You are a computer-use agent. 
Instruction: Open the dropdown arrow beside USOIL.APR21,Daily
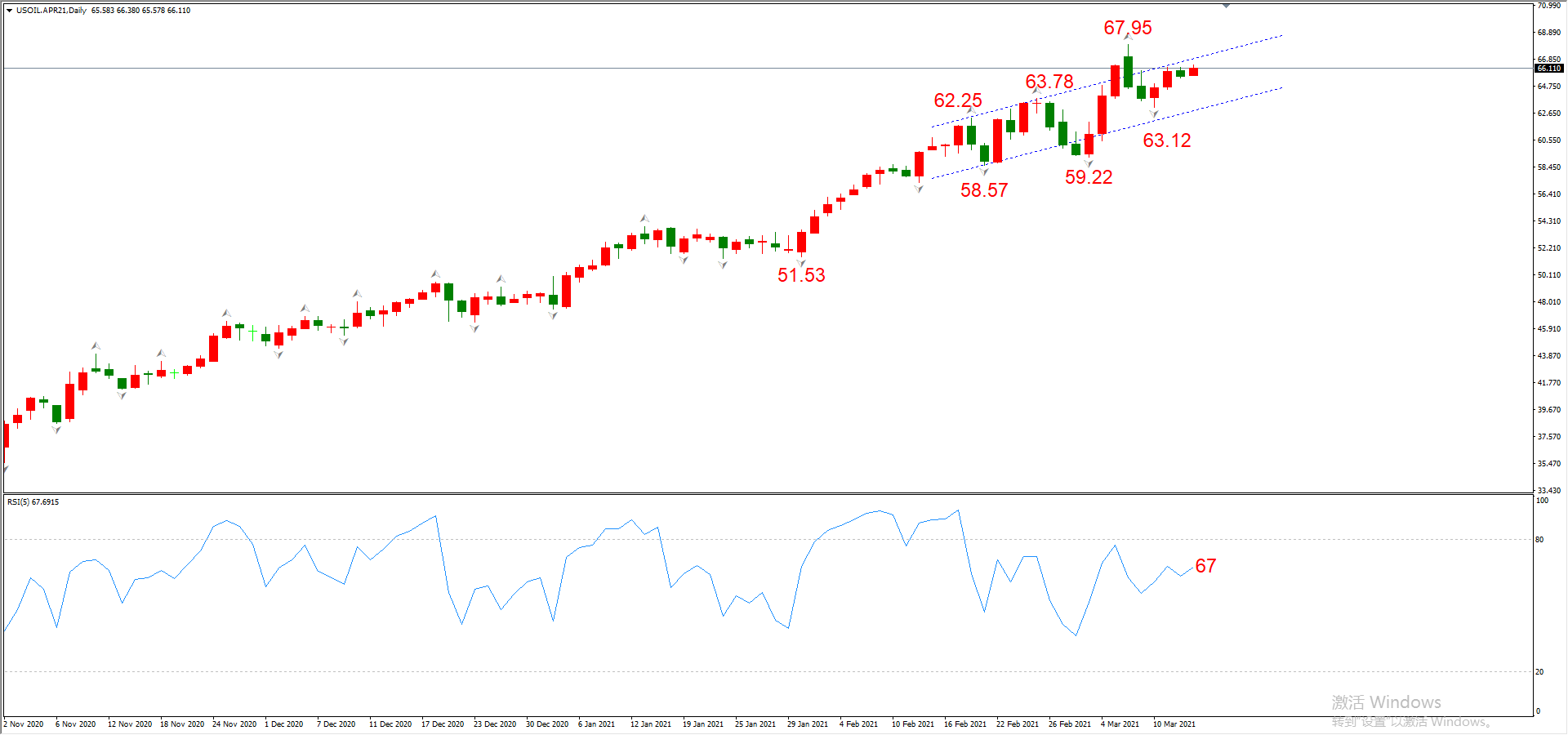tap(9, 11)
